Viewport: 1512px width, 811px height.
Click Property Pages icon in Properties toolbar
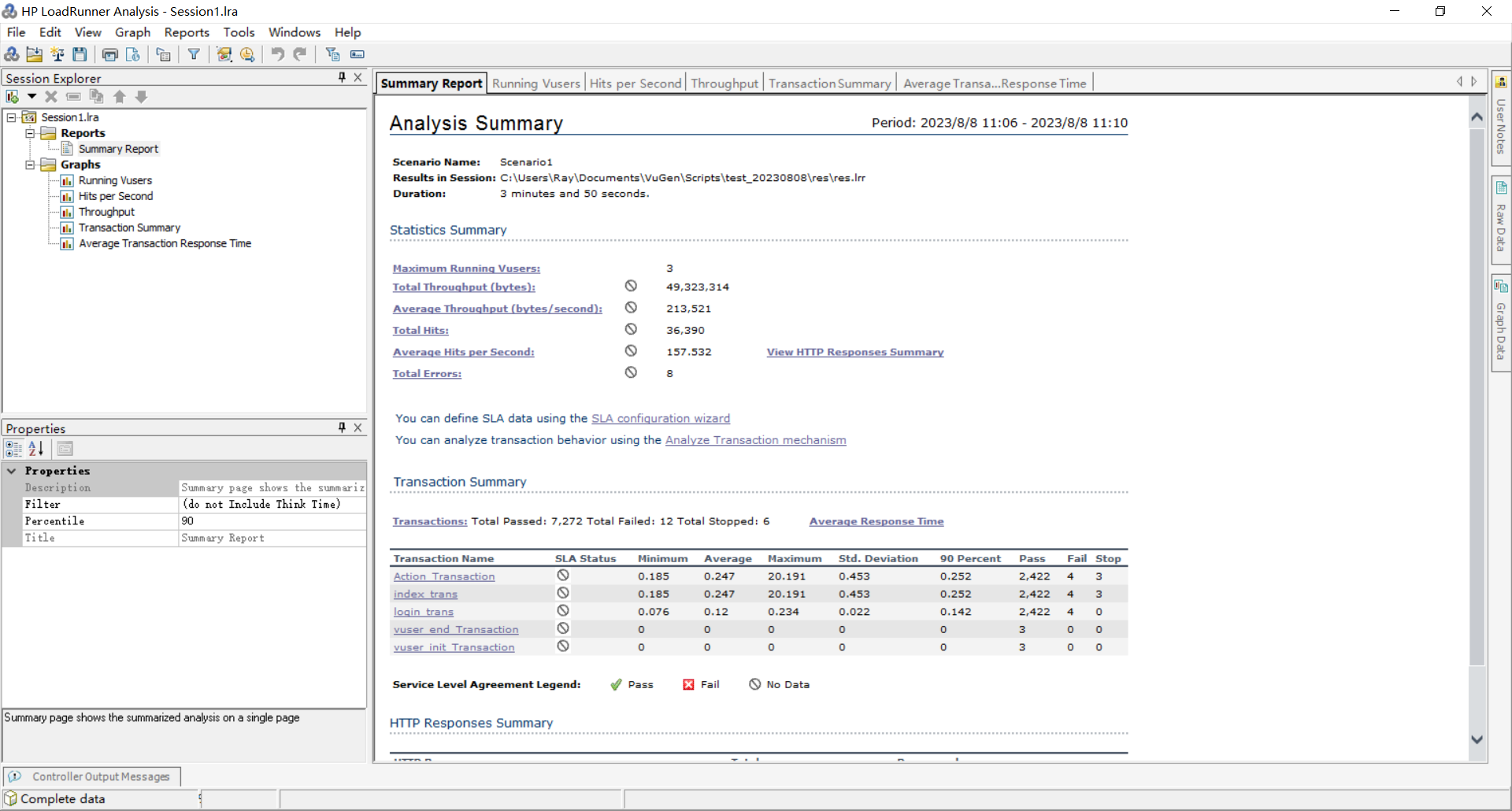65,449
